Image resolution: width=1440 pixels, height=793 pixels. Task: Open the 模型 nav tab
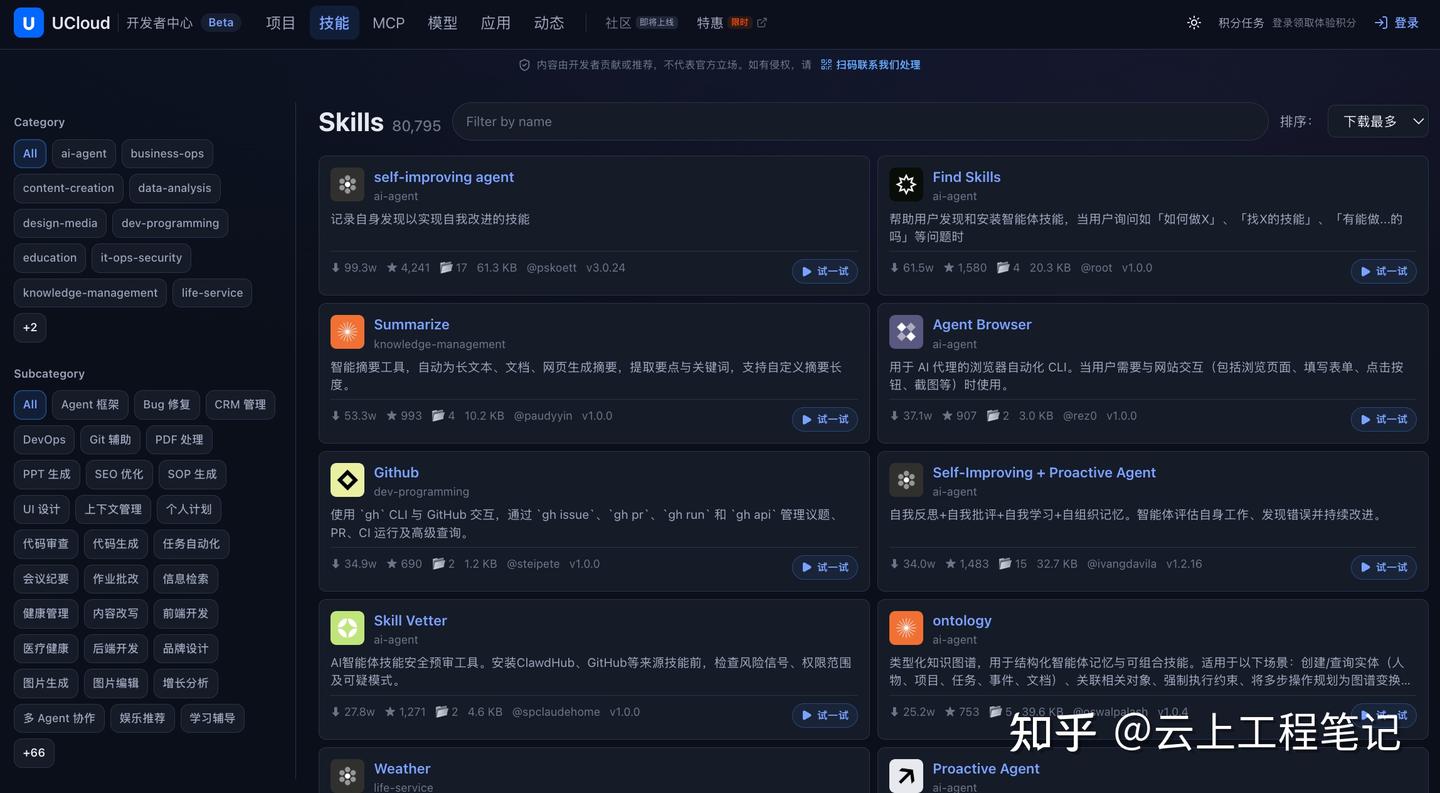(442, 23)
